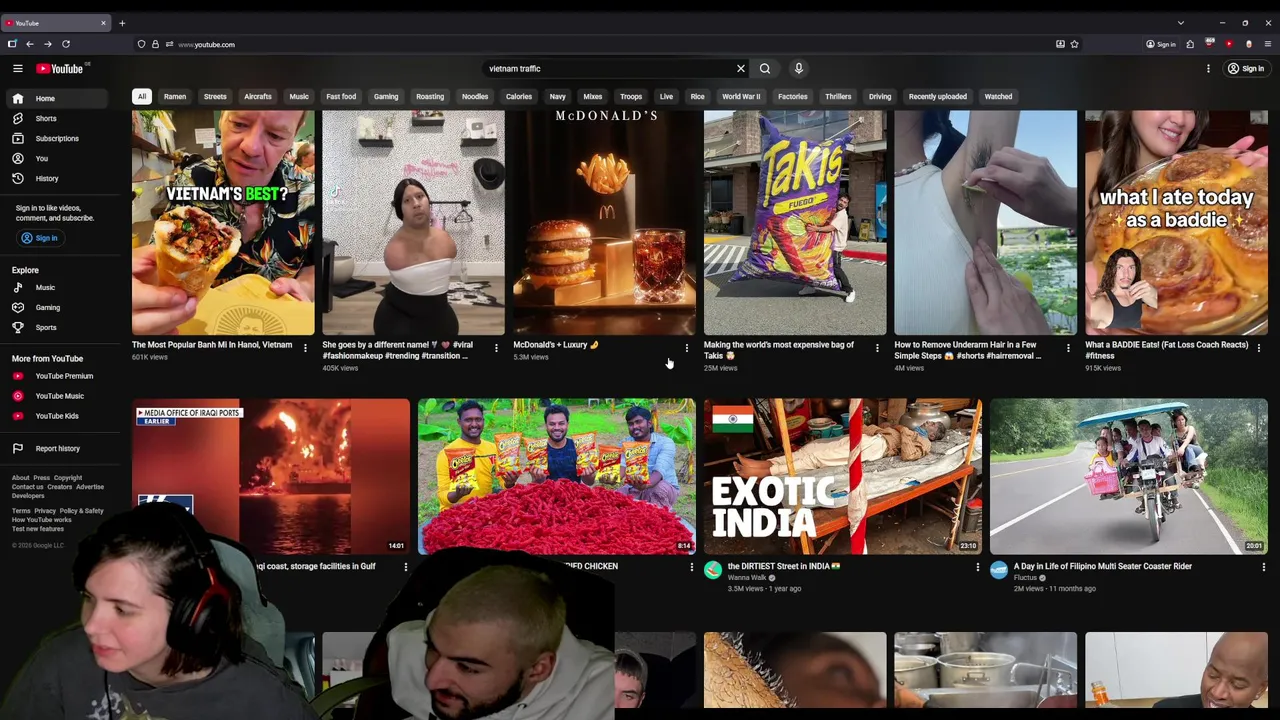Open YouTube Kids link

tap(57, 416)
